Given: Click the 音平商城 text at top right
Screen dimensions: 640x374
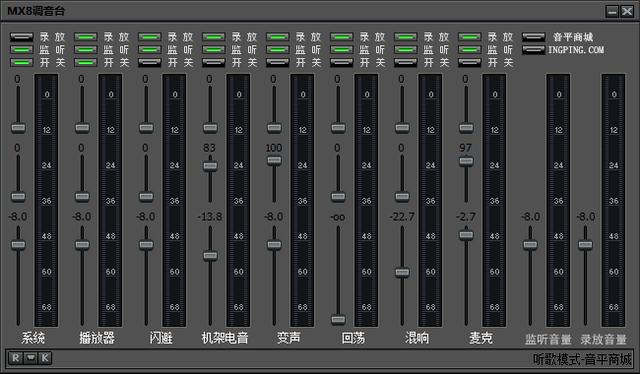Looking at the screenshot, I should [573, 37].
